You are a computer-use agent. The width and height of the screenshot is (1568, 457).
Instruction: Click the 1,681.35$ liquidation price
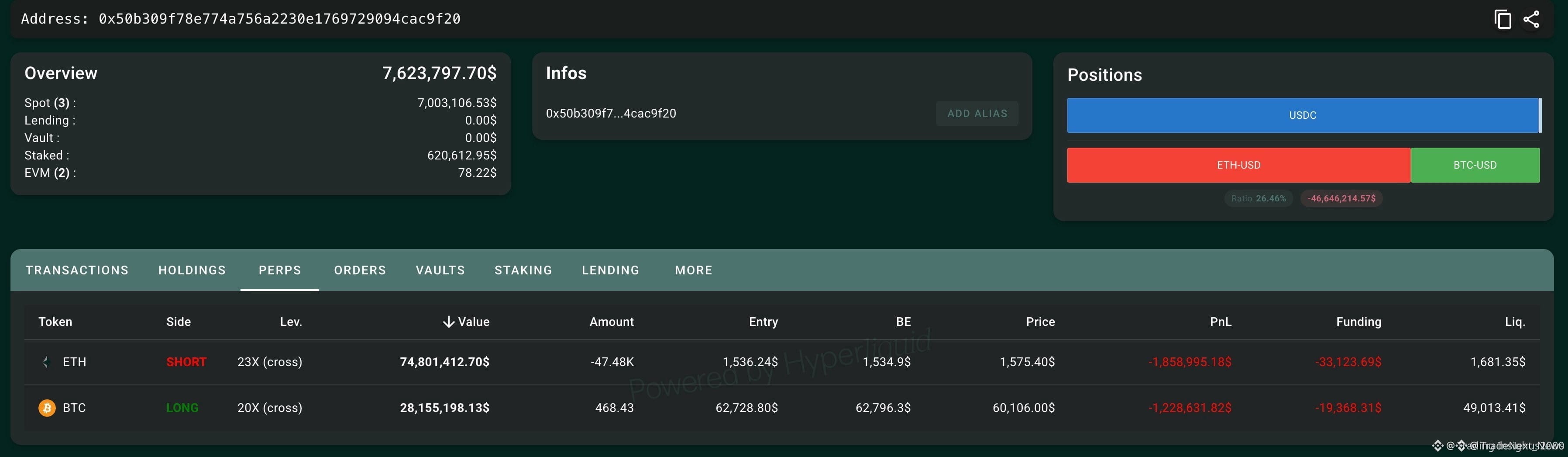pos(1498,362)
